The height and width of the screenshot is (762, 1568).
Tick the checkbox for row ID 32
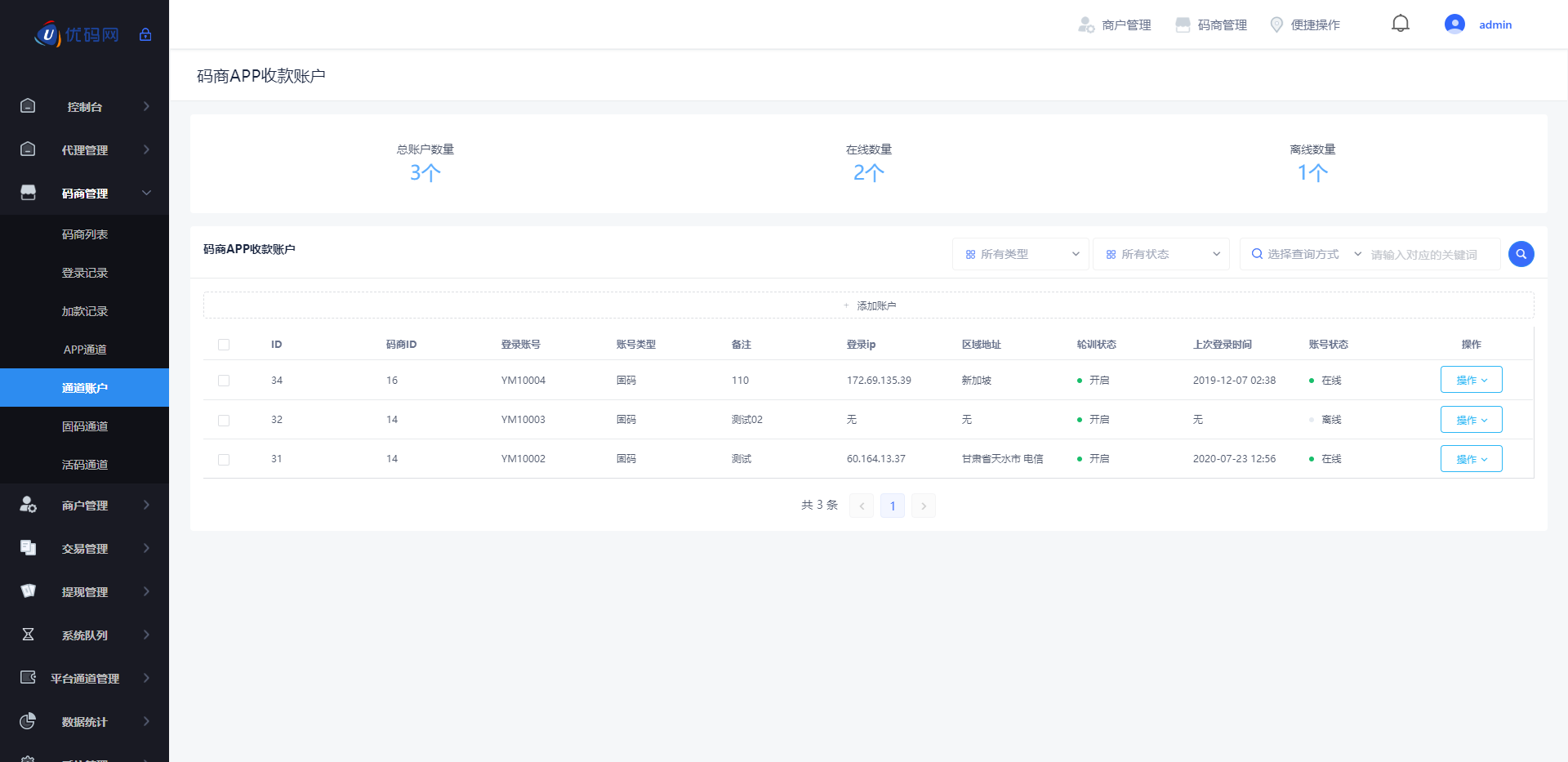click(x=224, y=420)
